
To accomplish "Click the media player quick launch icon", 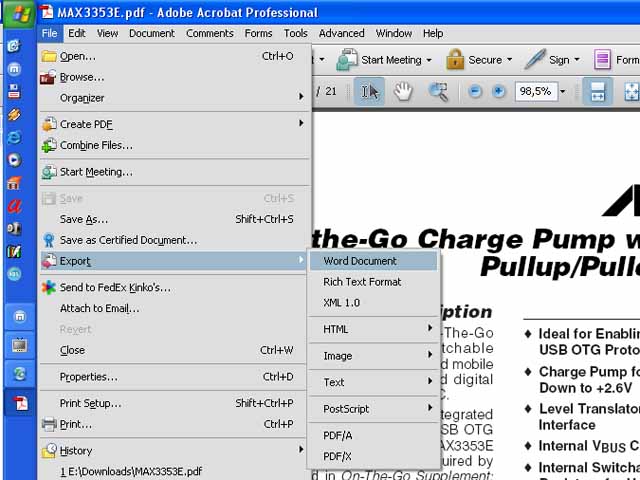I will (14, 160).
